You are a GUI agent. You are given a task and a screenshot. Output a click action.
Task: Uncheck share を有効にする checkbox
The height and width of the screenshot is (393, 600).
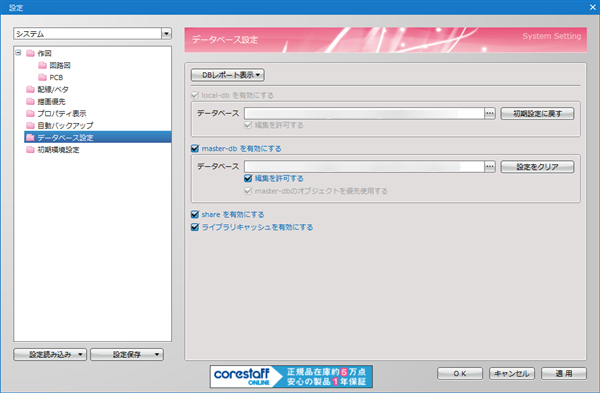click(195, 214)
